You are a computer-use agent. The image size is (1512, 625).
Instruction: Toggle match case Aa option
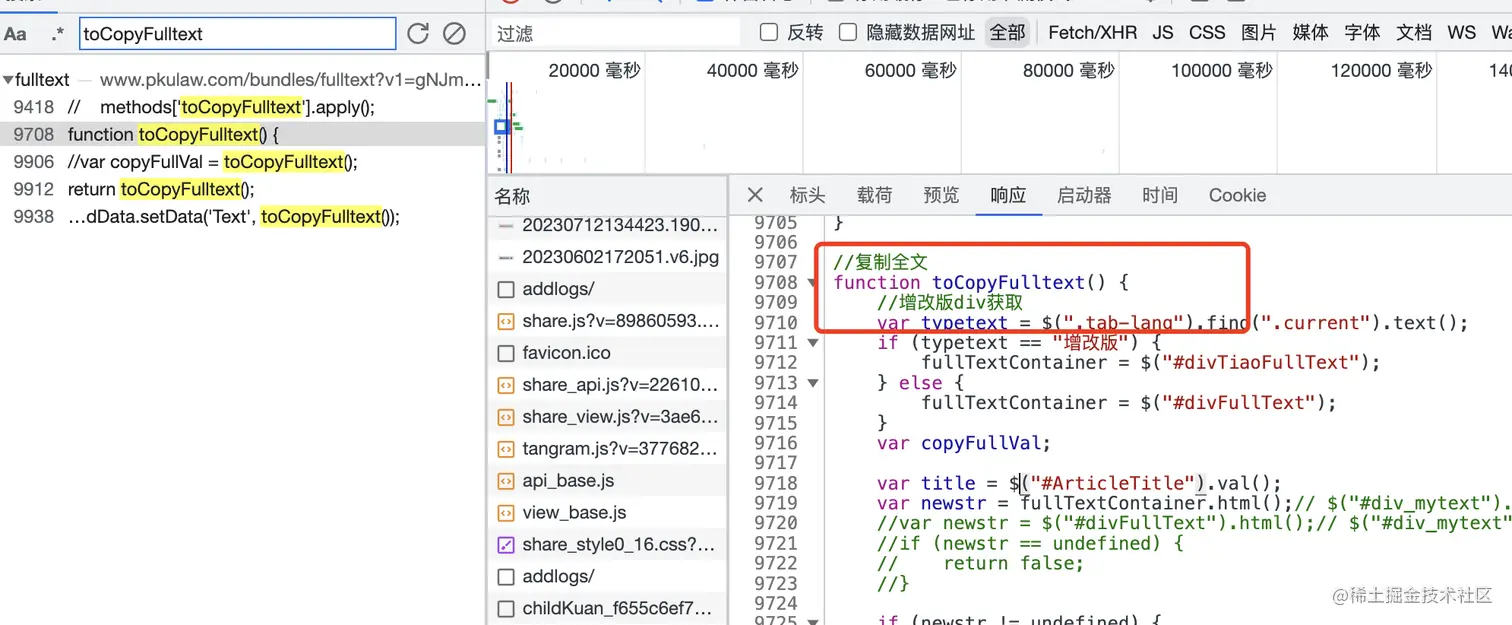[x=16, y=34]
